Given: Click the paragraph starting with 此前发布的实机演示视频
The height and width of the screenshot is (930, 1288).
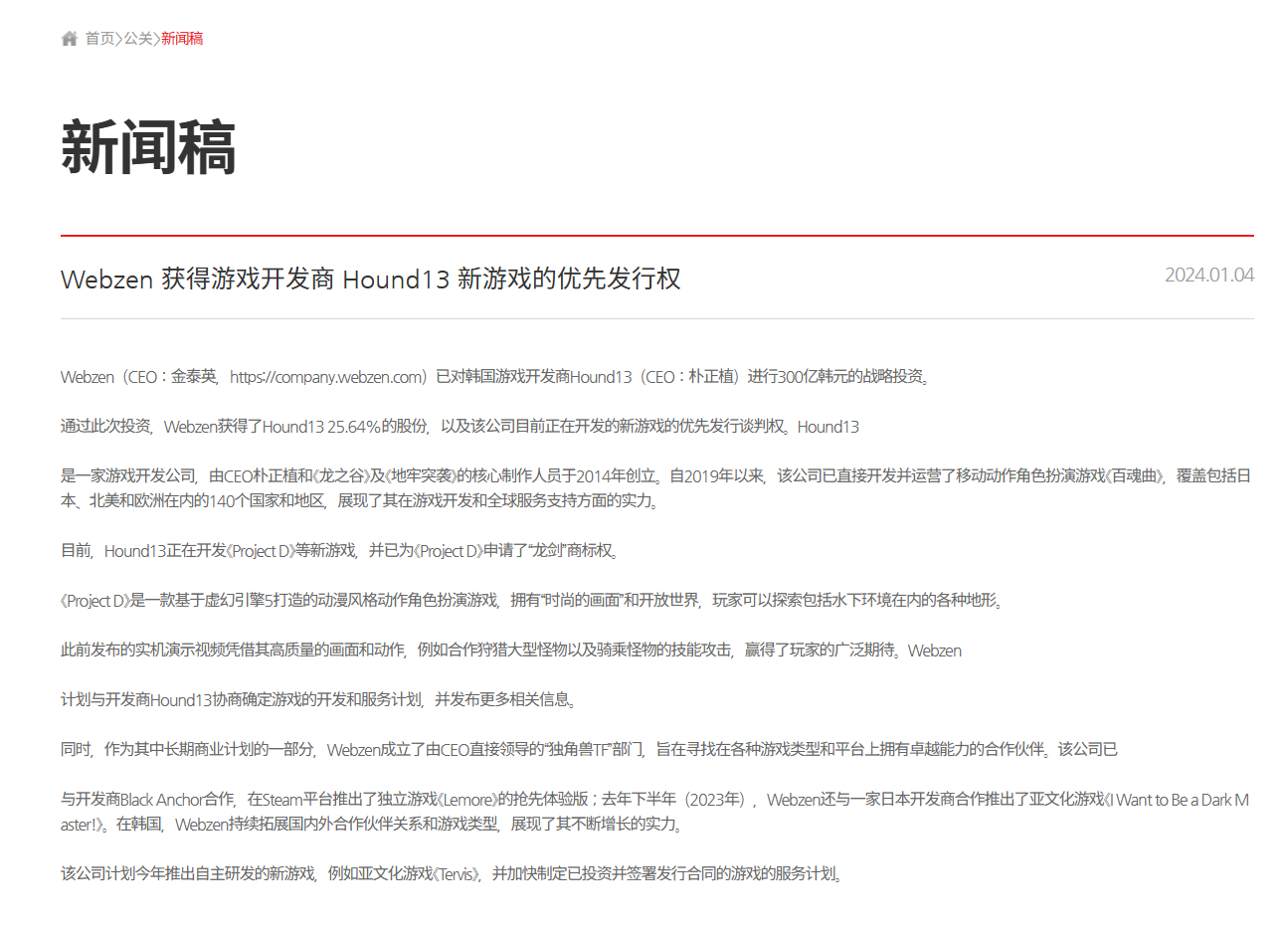Looking at the screenshot, I should [511, 651].
